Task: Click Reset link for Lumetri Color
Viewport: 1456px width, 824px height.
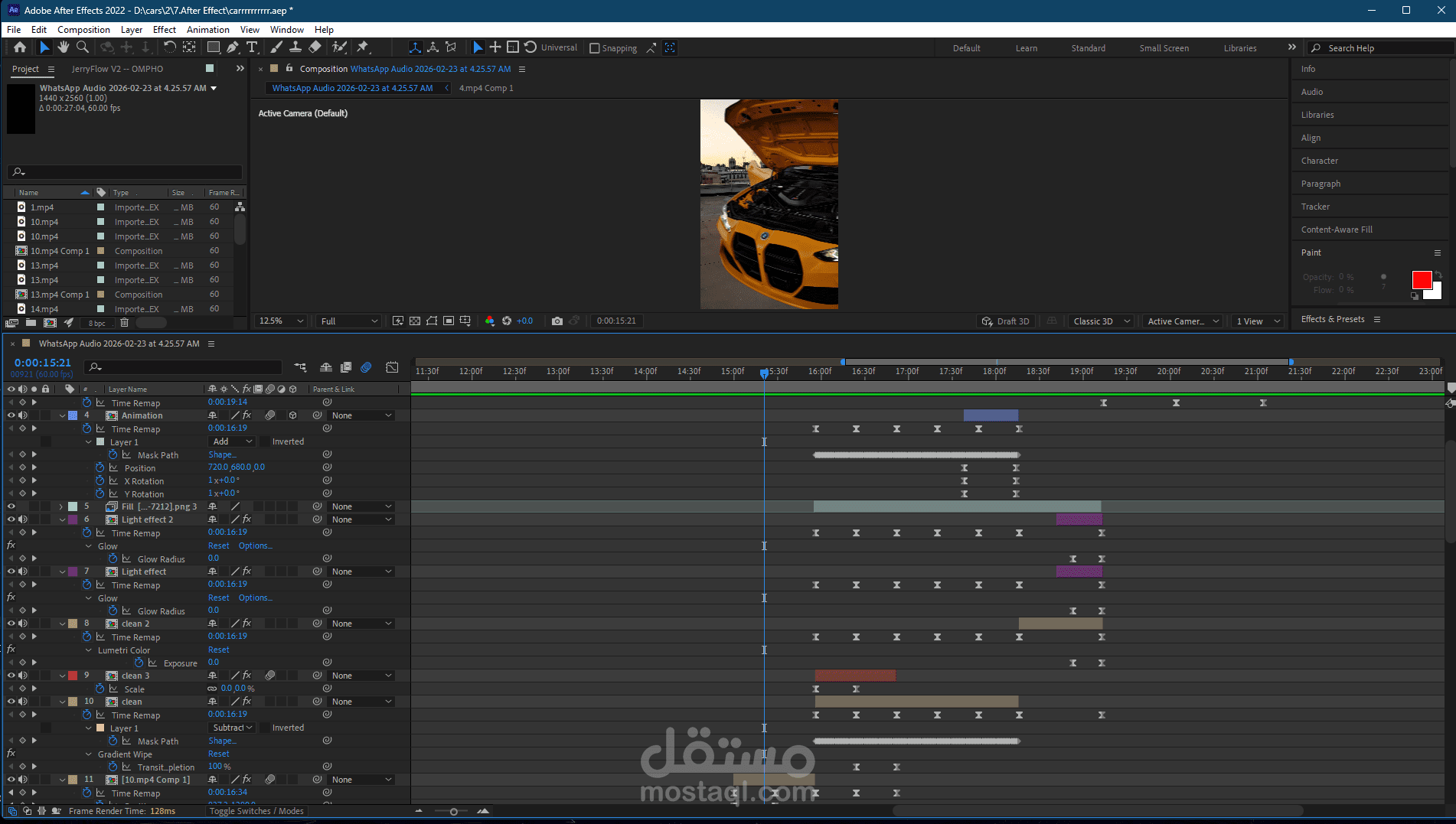Action: pos(218,650)
